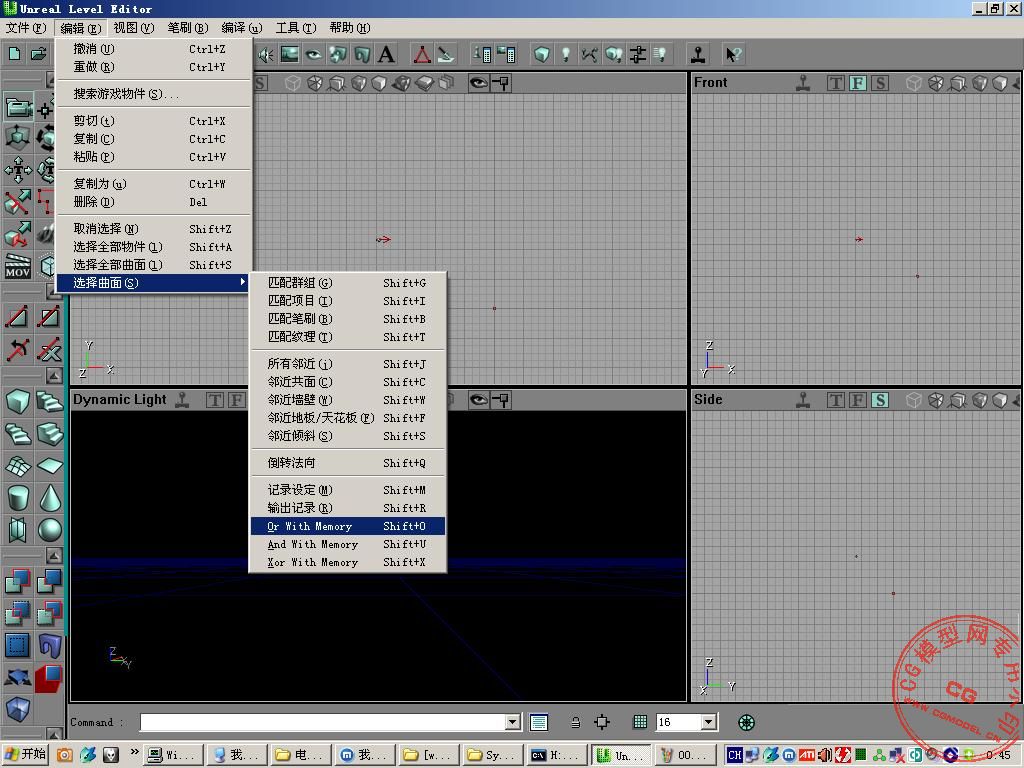The width and height of the screenshot is (1024, 768).
Task: Build a Spiral Staircase brush
Action: click(x=18, y=432)
